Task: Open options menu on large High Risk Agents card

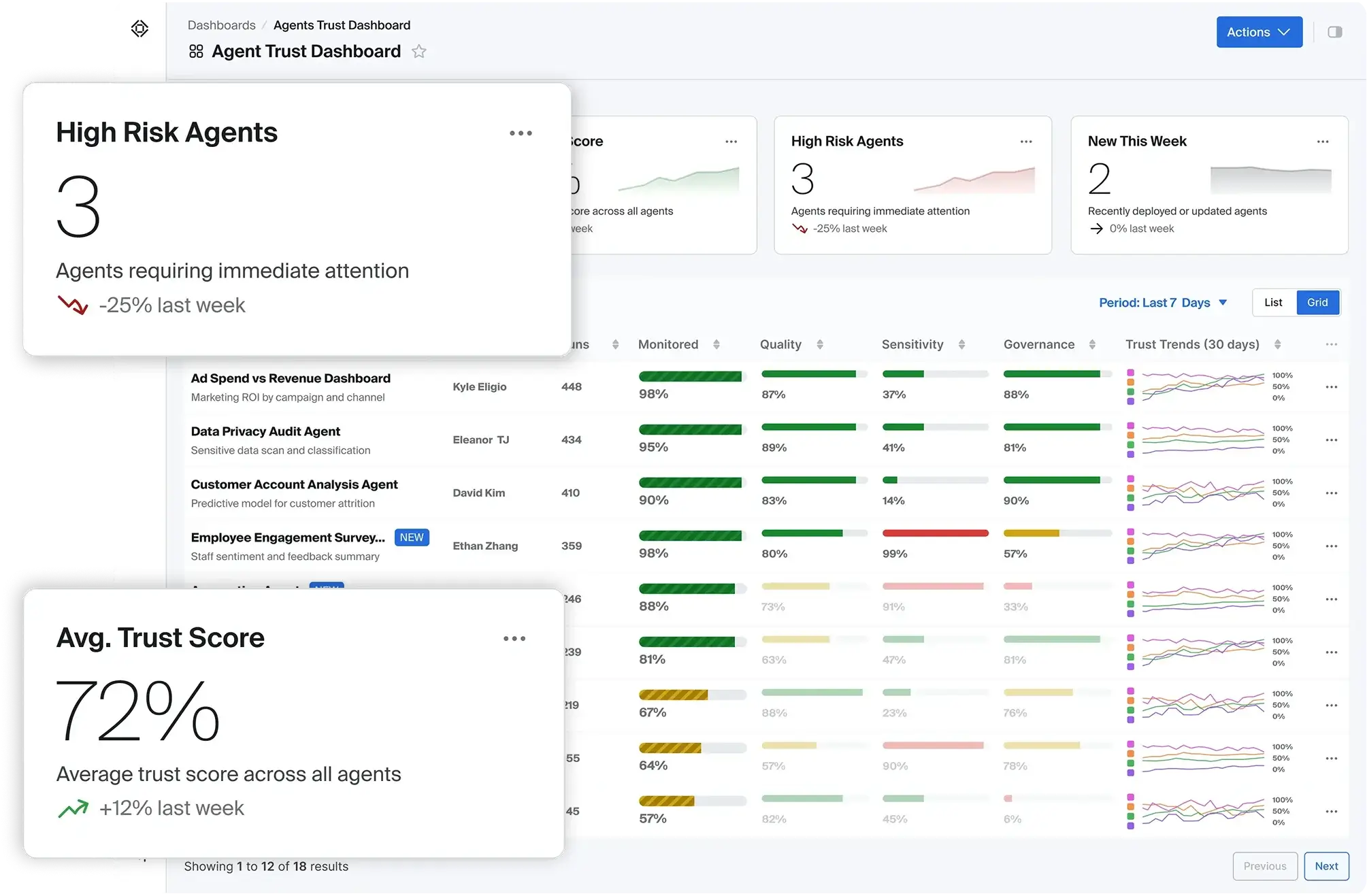Action: click(521, 133)
